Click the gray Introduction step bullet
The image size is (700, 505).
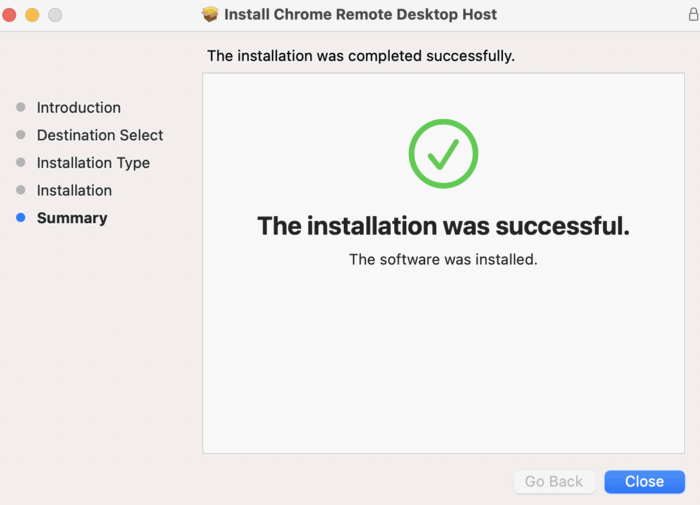(21, 107)
